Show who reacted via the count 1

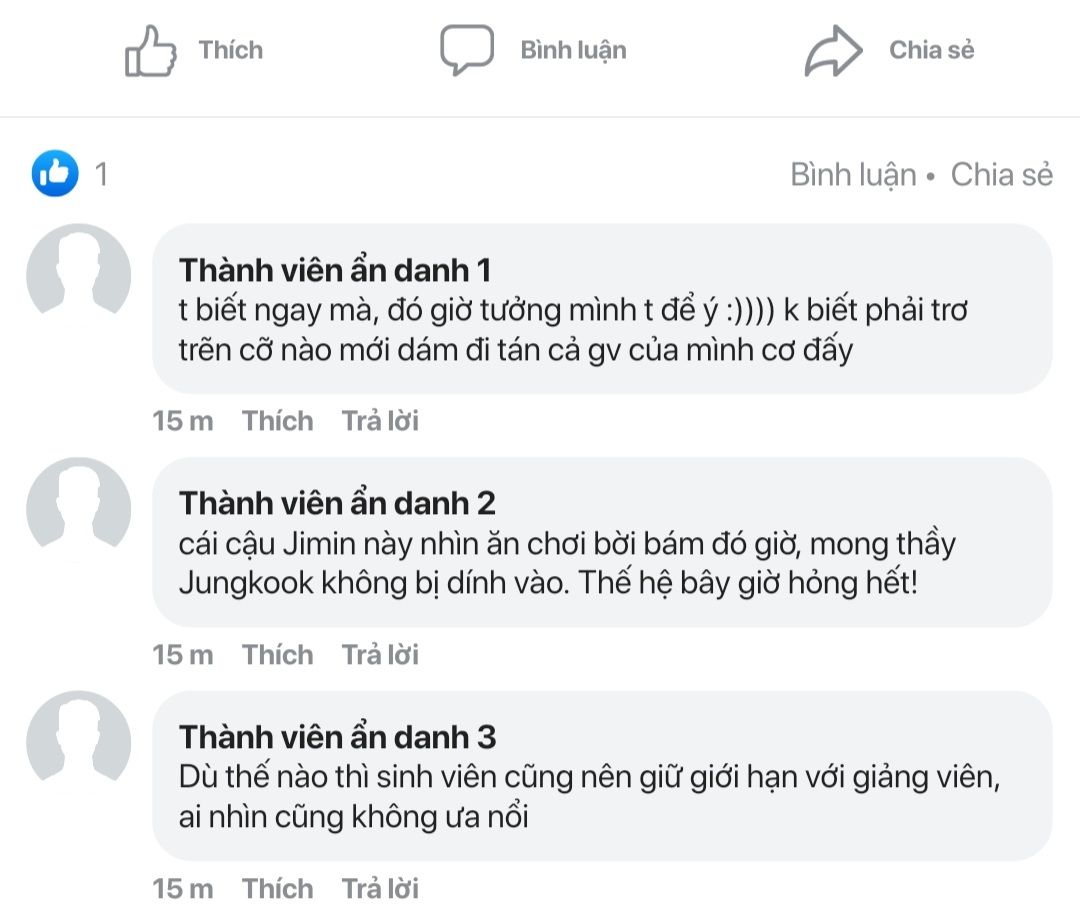pos(101,175)
